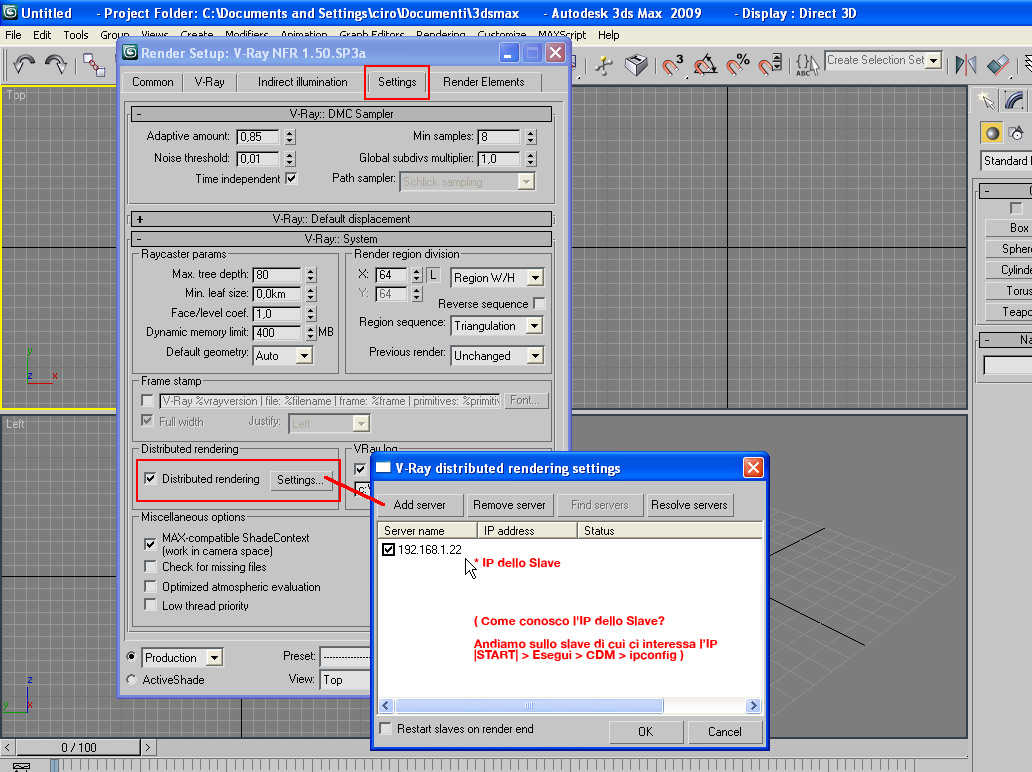Open the Production render mode dropdown
The width and height of the screenshot is (1032, 772).
(x=182, y=657)
